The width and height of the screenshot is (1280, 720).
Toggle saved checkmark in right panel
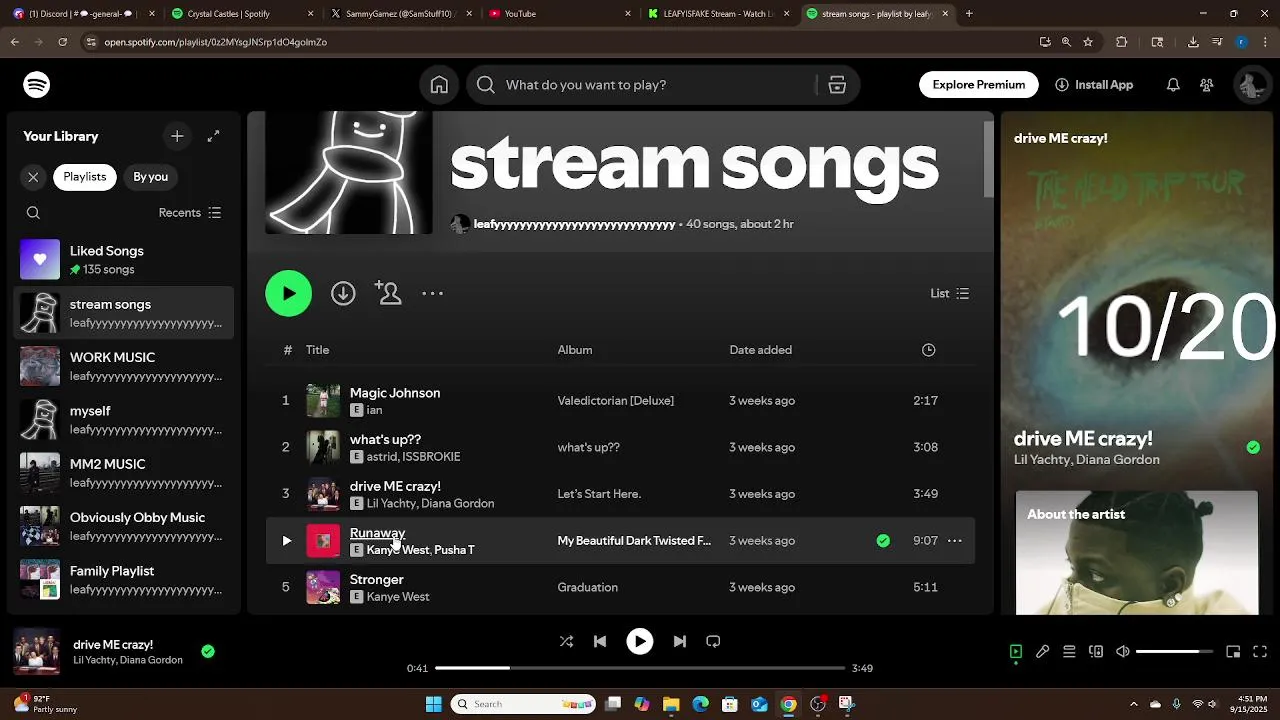point(1253,447)
